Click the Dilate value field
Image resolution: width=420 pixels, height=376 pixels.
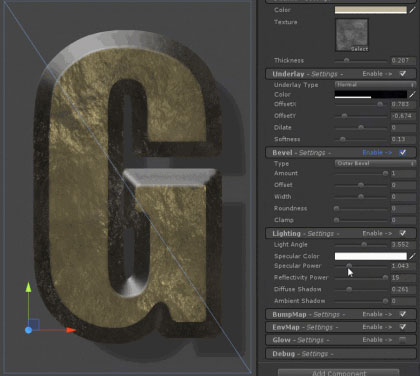(x=403, y=127)
